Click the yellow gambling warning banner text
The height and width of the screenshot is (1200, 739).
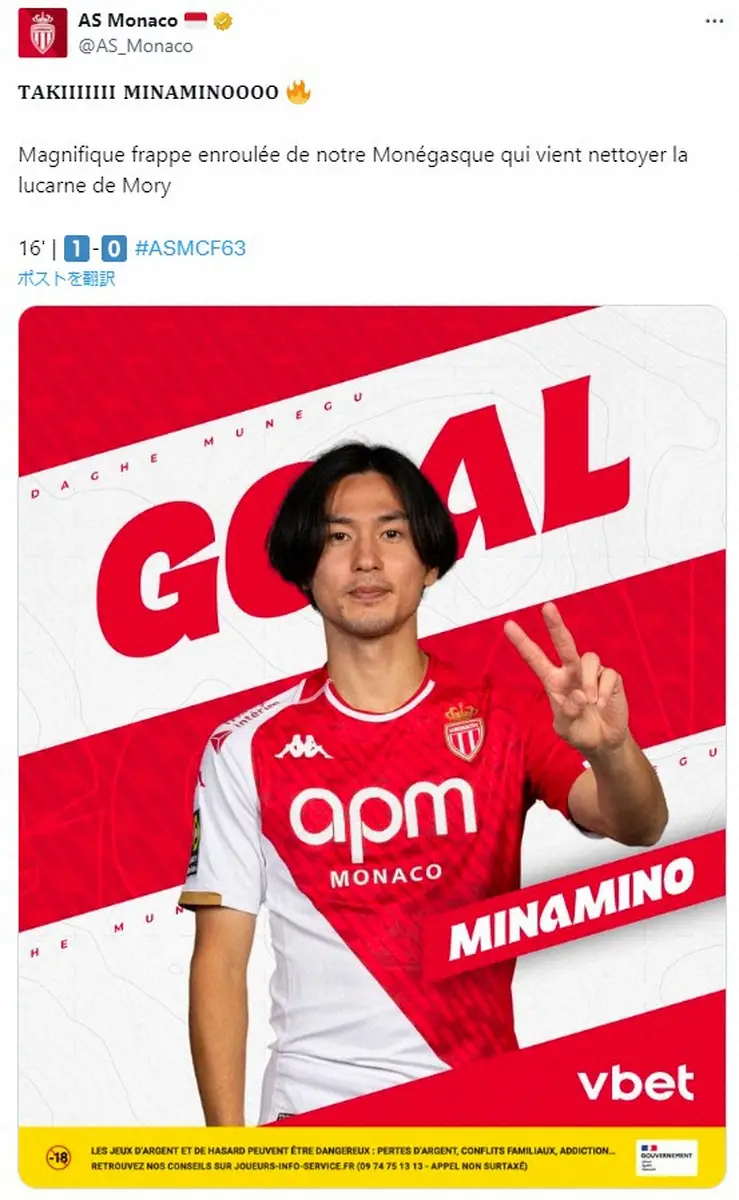point(353,1158)
